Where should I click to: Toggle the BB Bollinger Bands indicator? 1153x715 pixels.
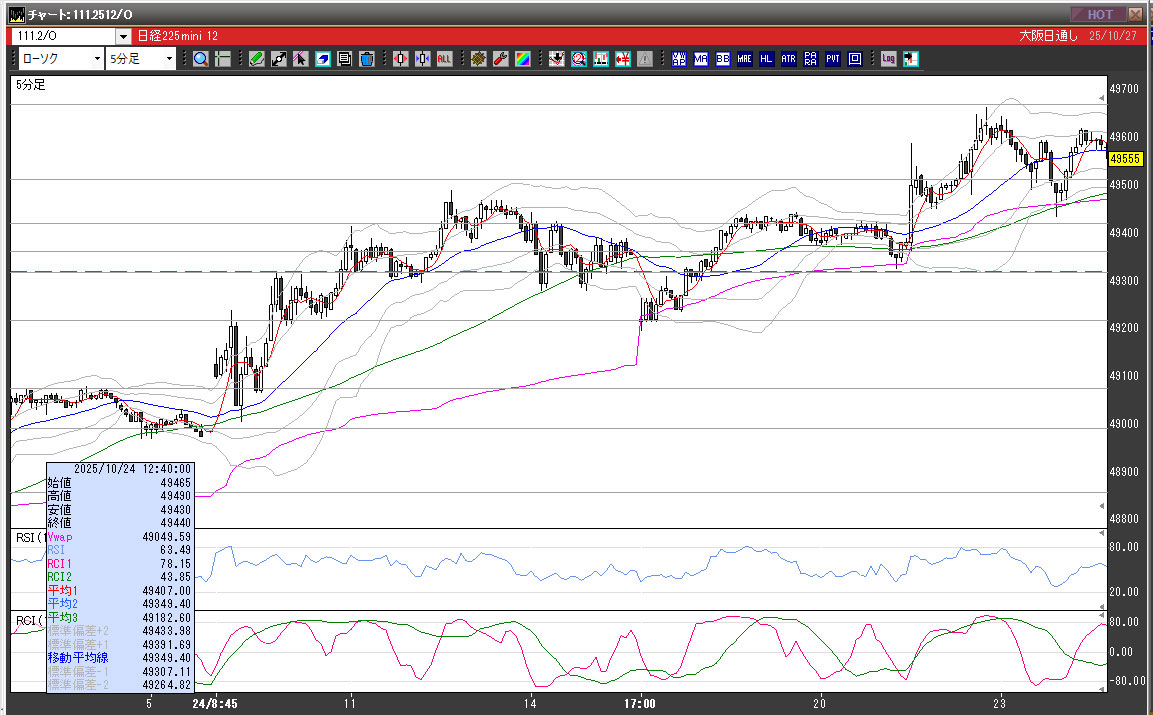(x=723, y=59)
